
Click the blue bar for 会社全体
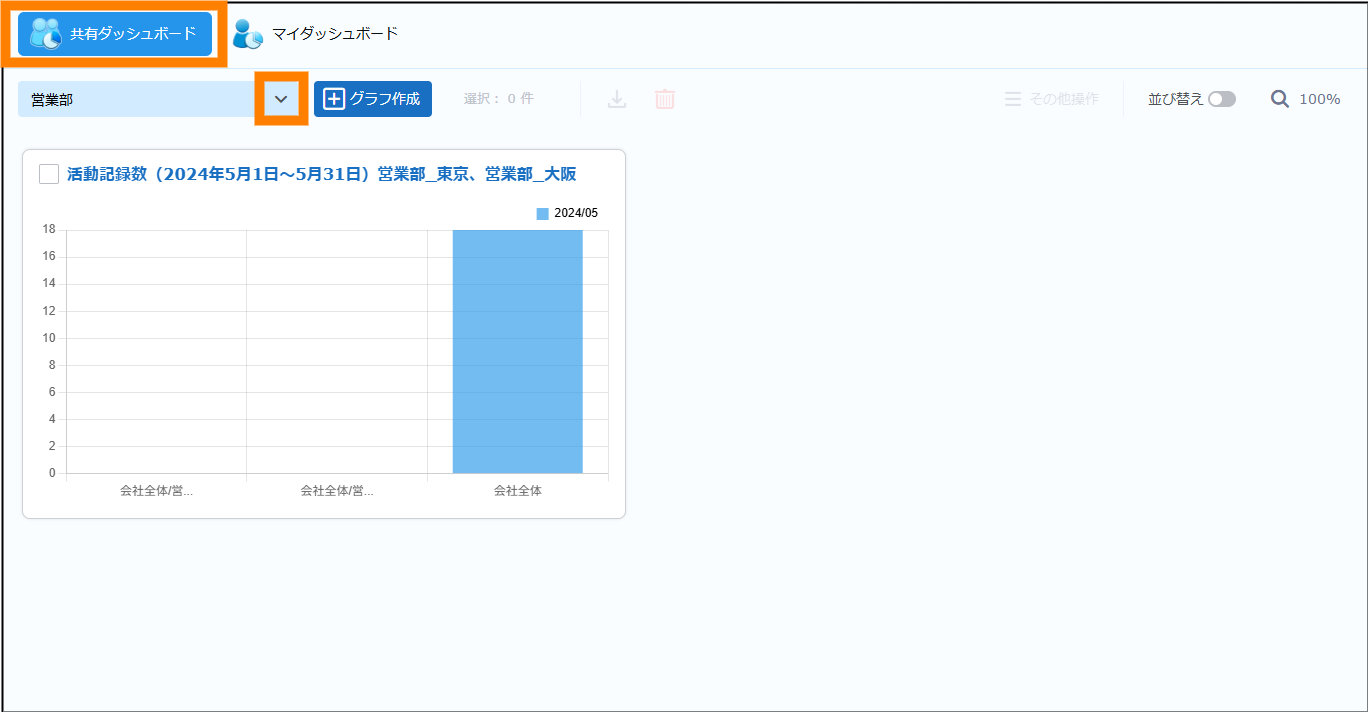[517, 351]
